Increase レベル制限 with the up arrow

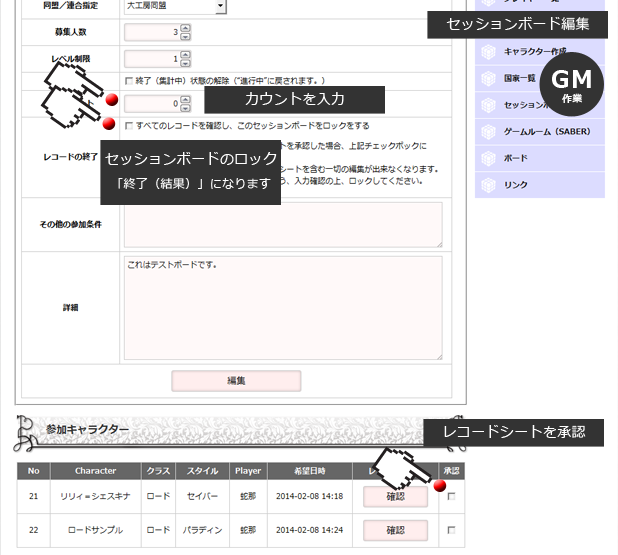pyautogui.click(x=185, y=55)
